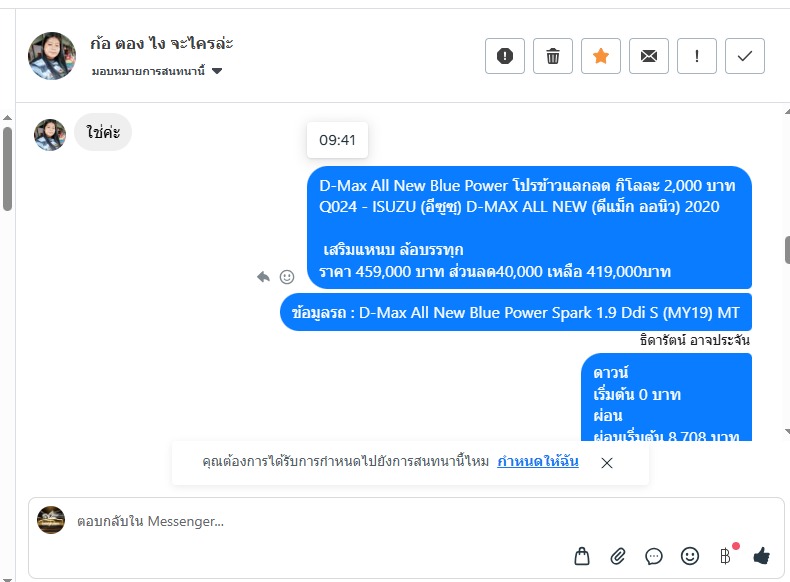790x582 pixels.
Task: Mark conversation done with the checkmark button
Action: (x=745, y=56)
